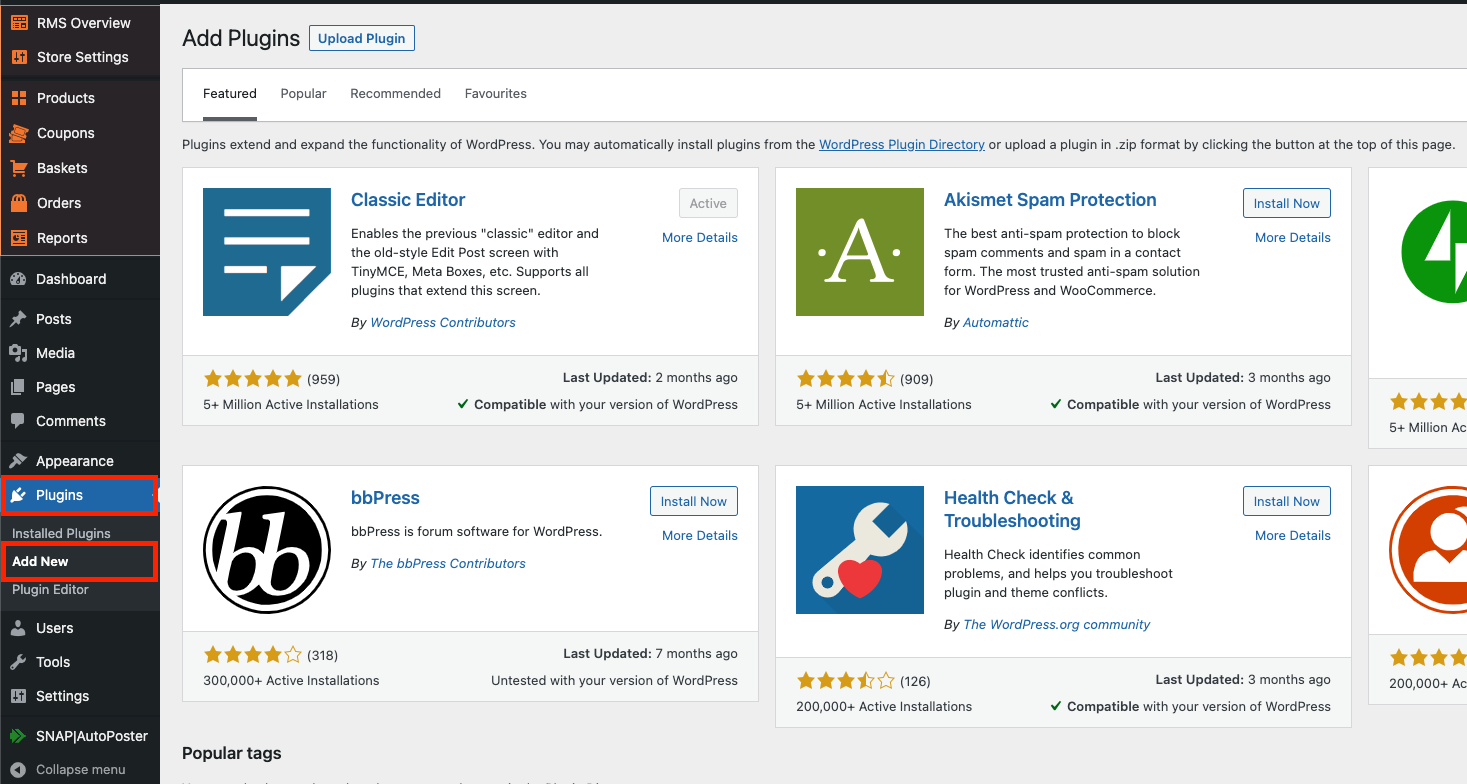Viewport: 1467px width, 784px height.
Task: Click the Media icon in sidebar
Action: click(18, 353)
